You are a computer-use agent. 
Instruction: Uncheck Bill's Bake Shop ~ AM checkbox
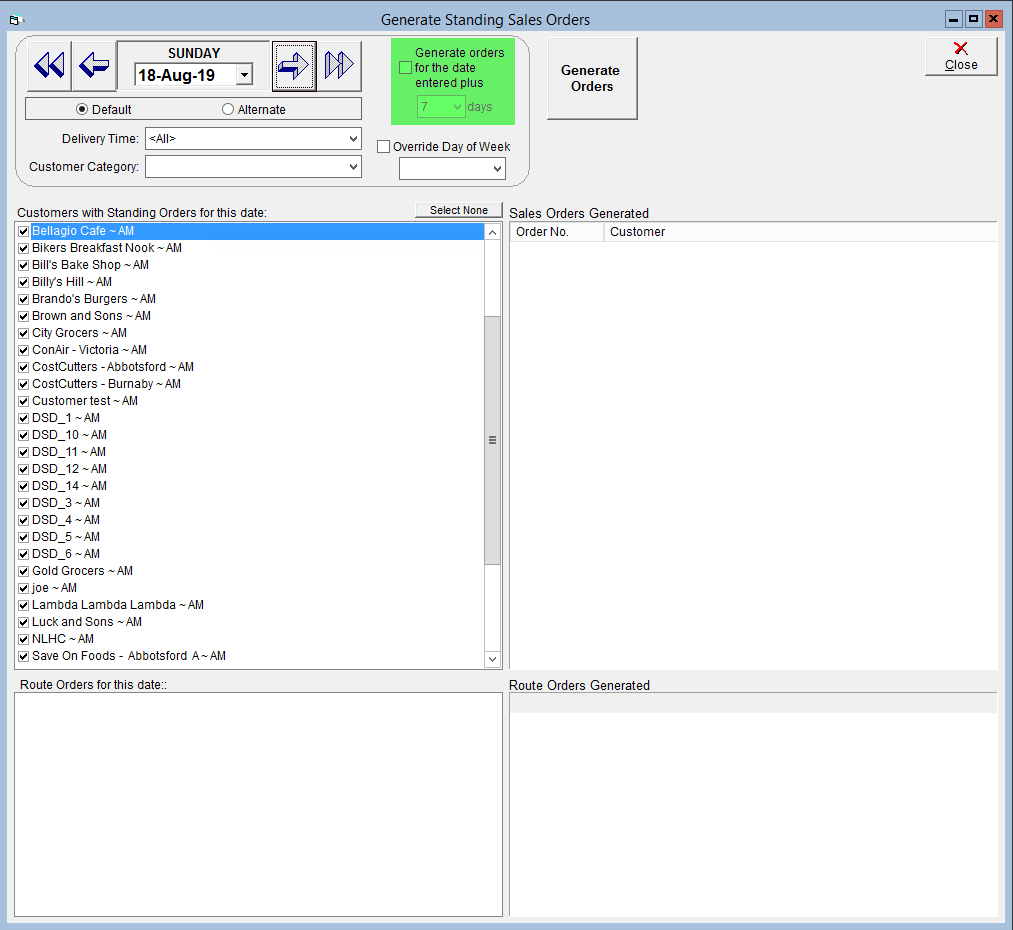[x=24, y=265]
